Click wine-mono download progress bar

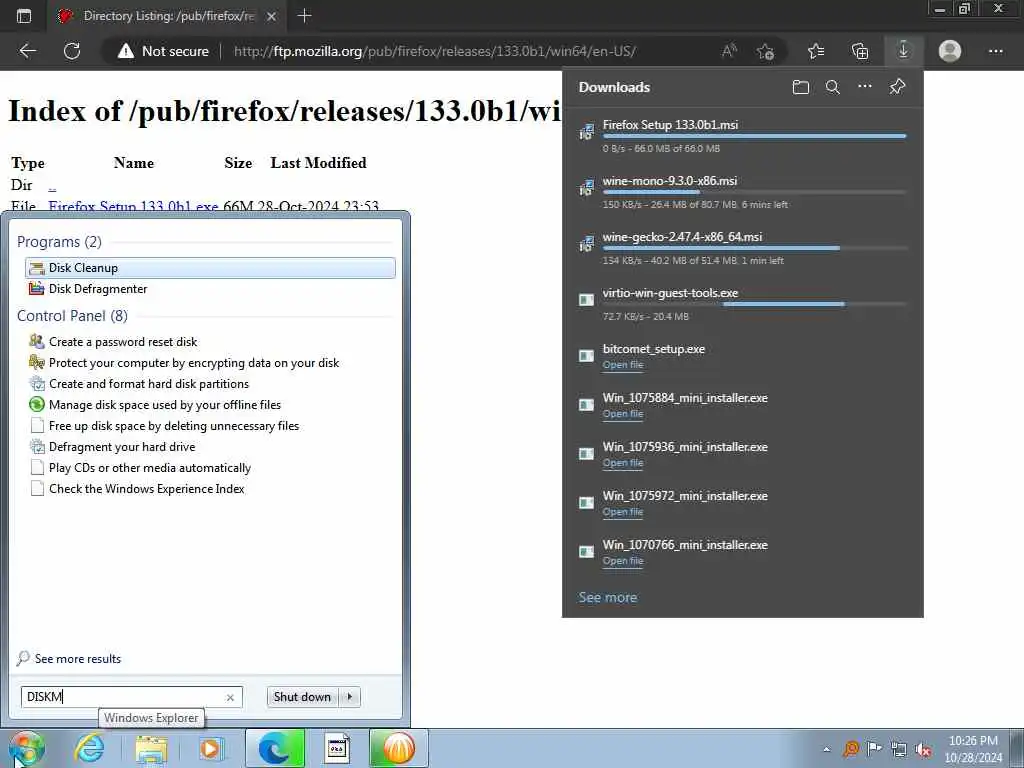754,192
